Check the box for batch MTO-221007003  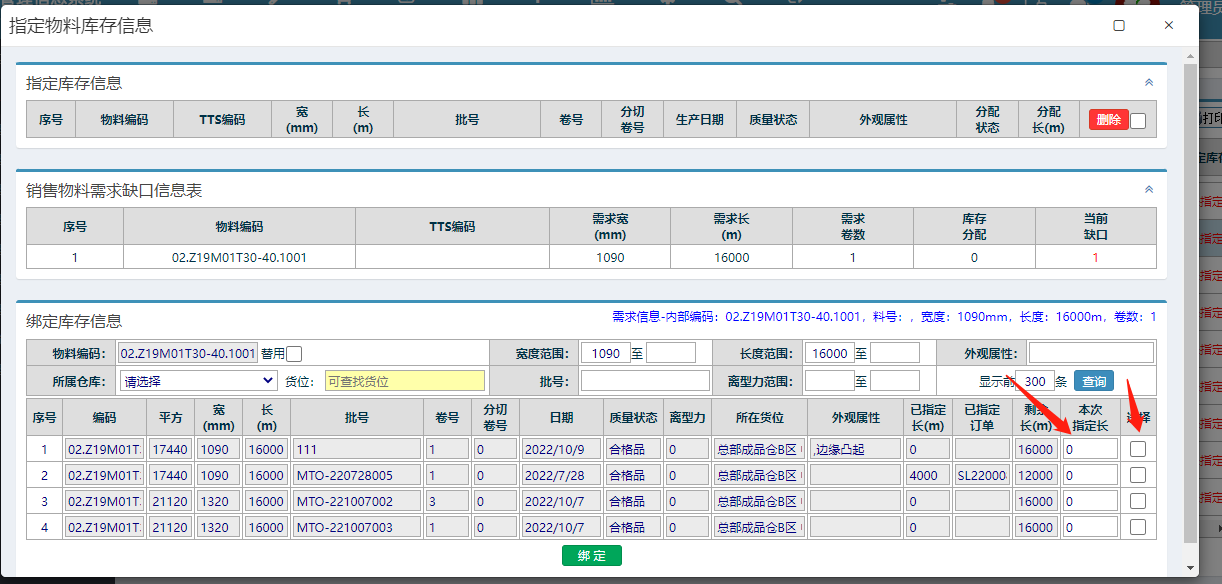click(x=1138, y=528)
